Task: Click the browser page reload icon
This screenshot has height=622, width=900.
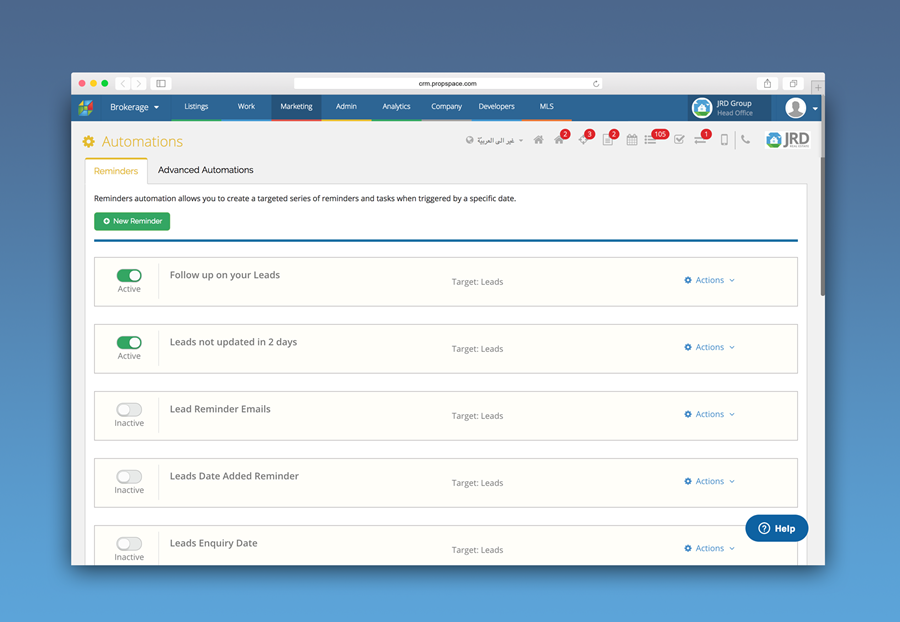Action: 596,84
